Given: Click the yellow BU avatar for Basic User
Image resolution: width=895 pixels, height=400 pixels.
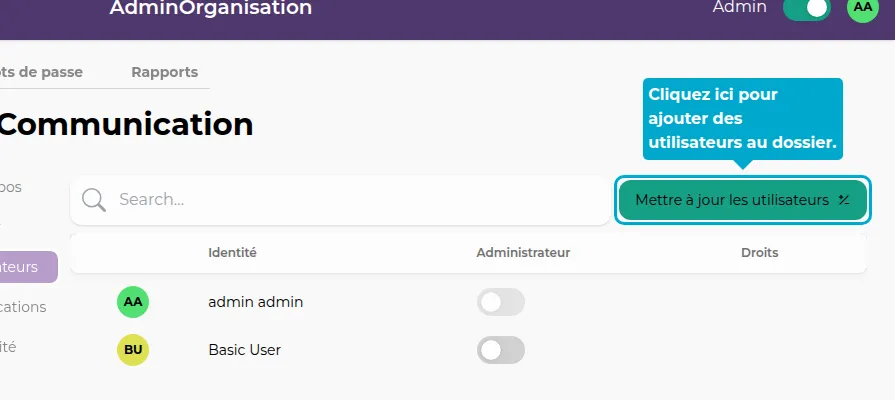Looking at the screenshot, I should click(133, 350).
